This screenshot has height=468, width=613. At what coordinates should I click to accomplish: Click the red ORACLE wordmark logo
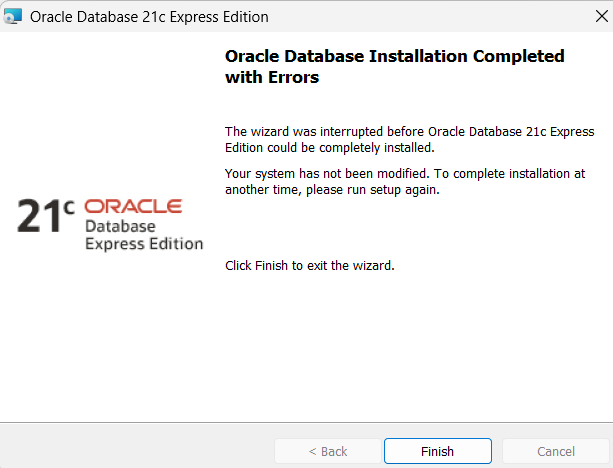[x=133, y=206]
